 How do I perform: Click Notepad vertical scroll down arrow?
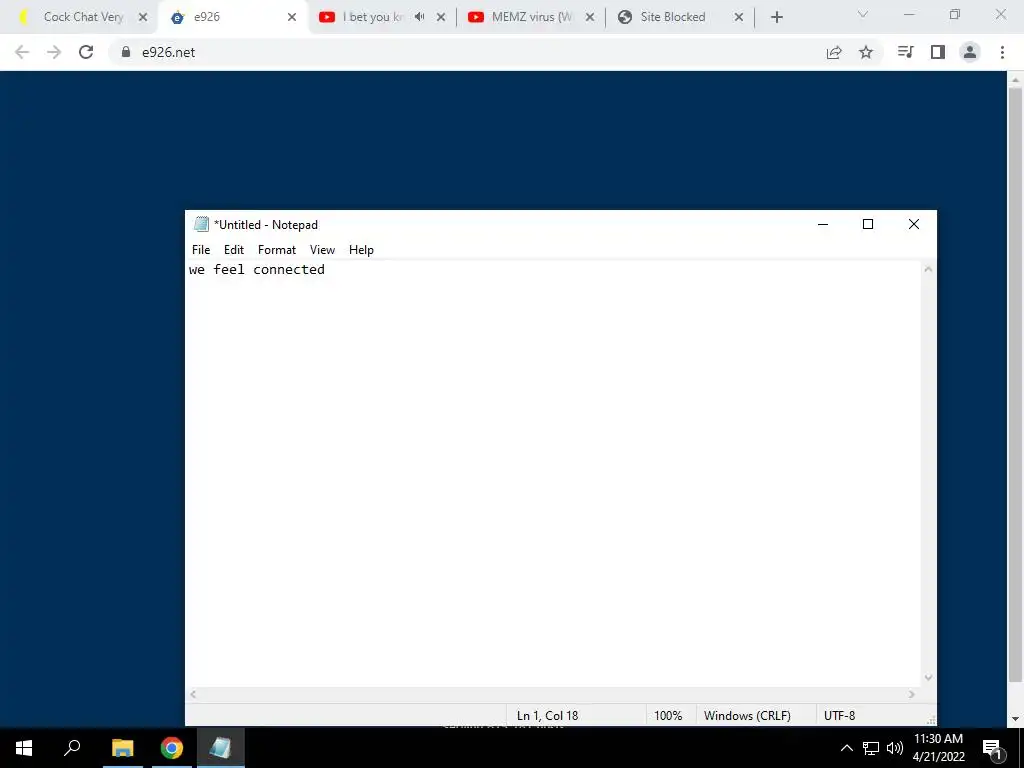click(x=928, y=678)
